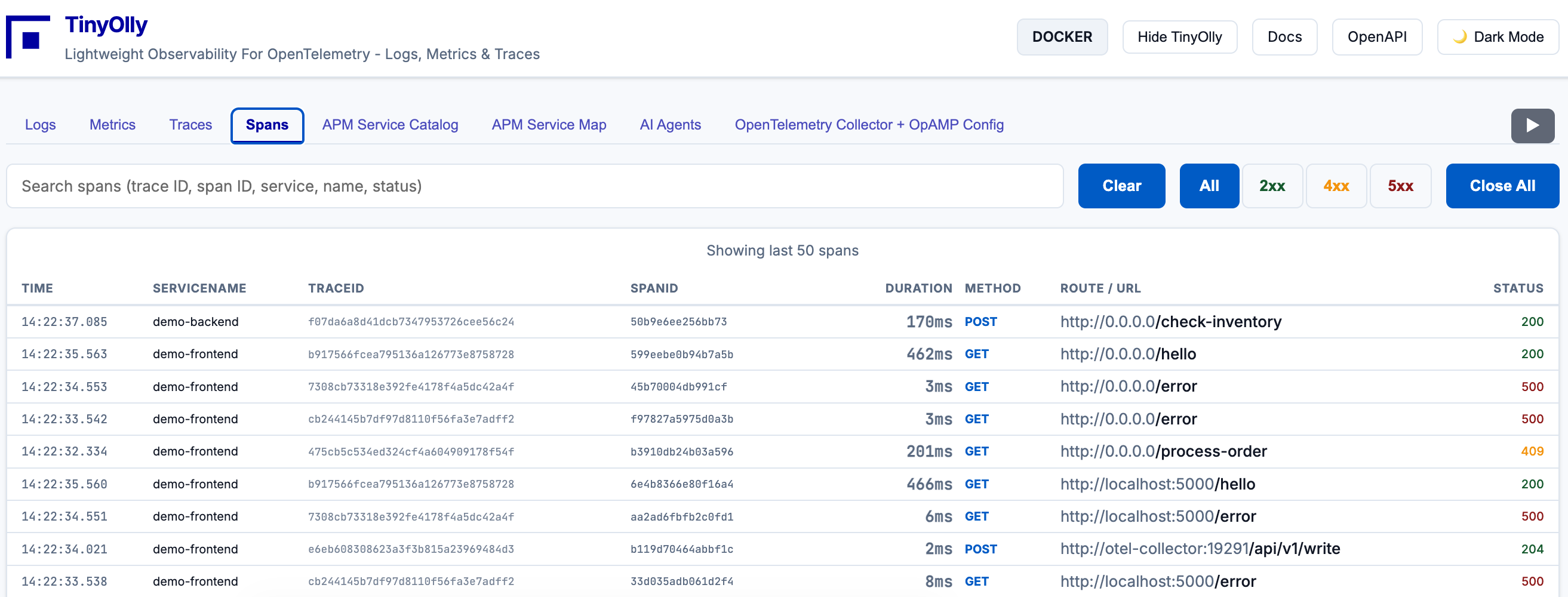Click the Clear button
The image size is (1568, 597).
pos(1121,186)
